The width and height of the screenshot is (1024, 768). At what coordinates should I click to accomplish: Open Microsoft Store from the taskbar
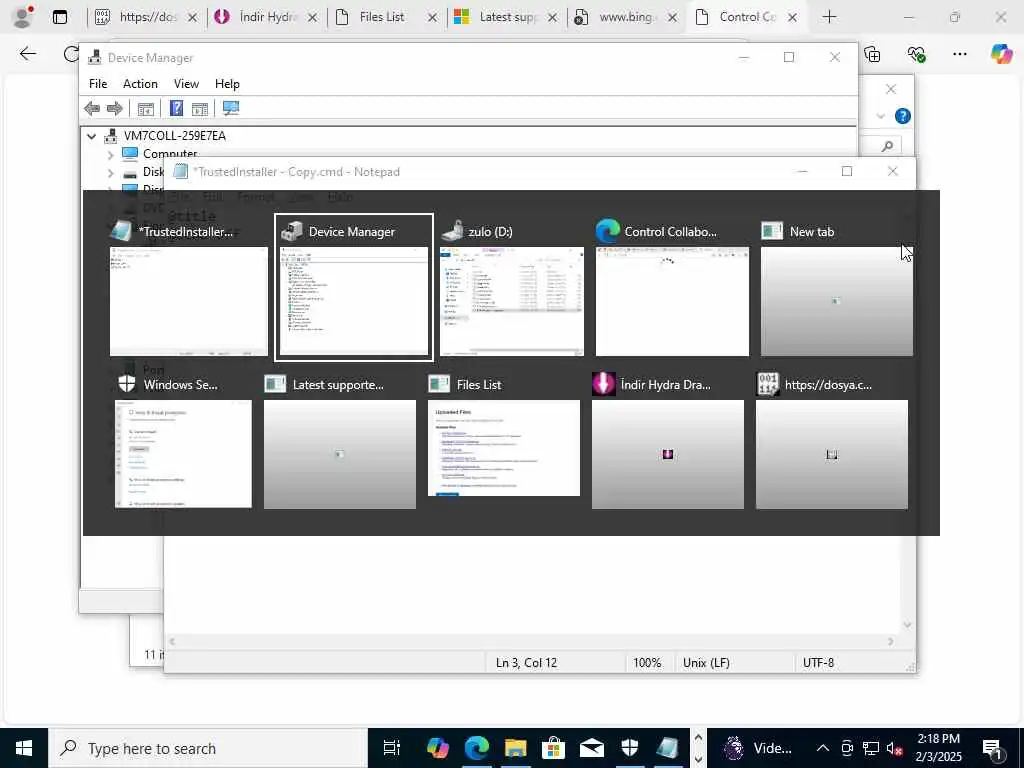553,748
